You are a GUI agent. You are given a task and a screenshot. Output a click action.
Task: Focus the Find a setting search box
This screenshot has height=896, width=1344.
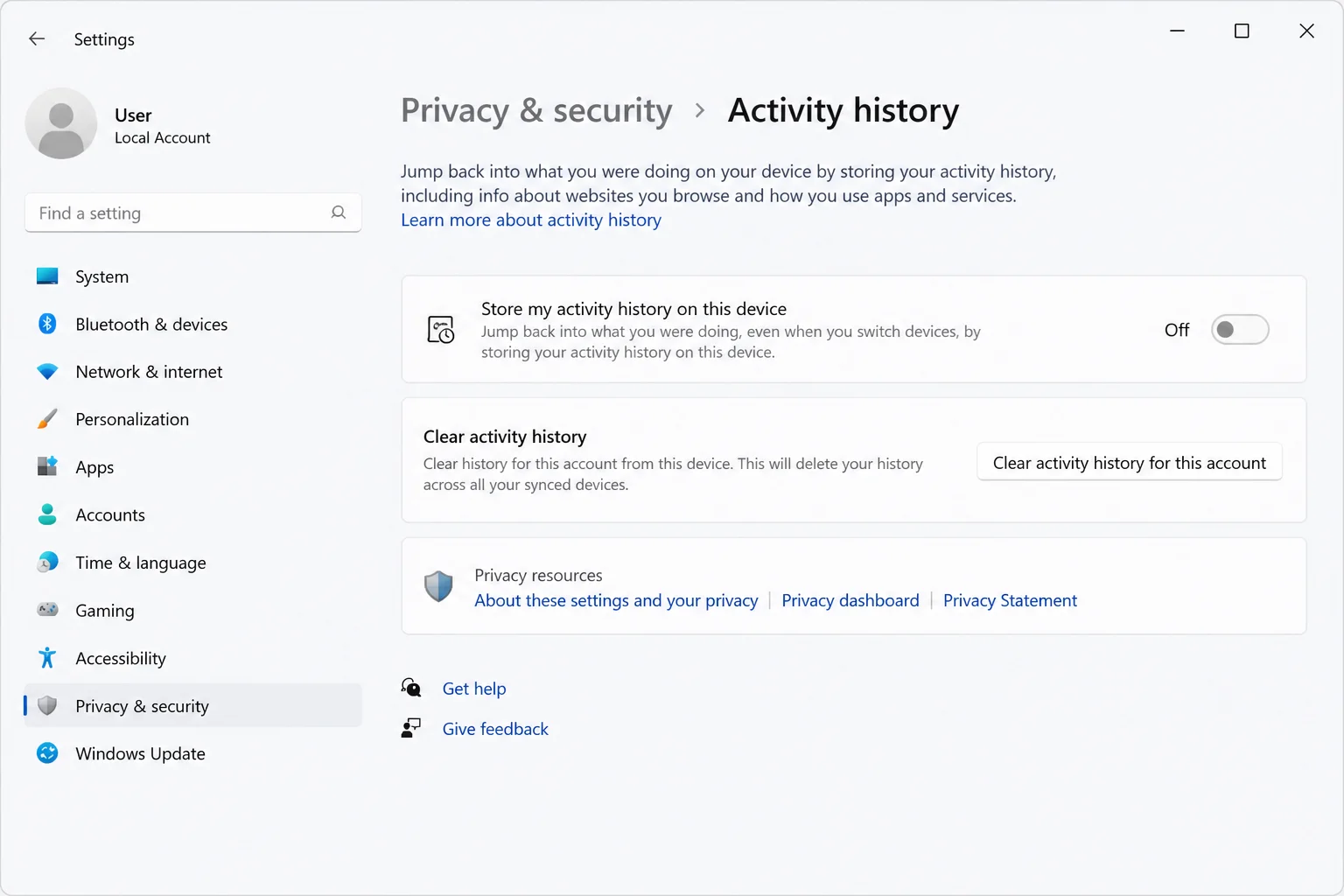pos(193,213)
